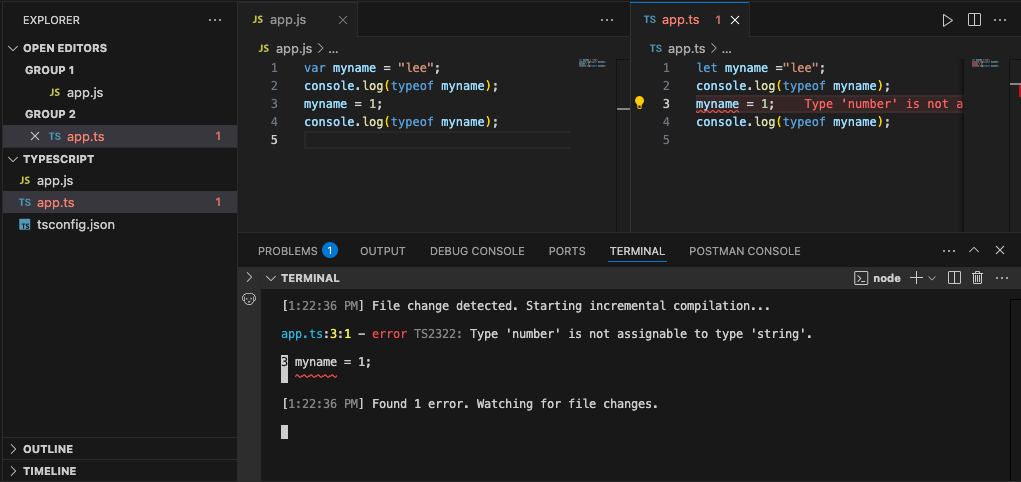1021x482 pixels.
Task: Click the Run code play icon
Action: click(948, 20)
